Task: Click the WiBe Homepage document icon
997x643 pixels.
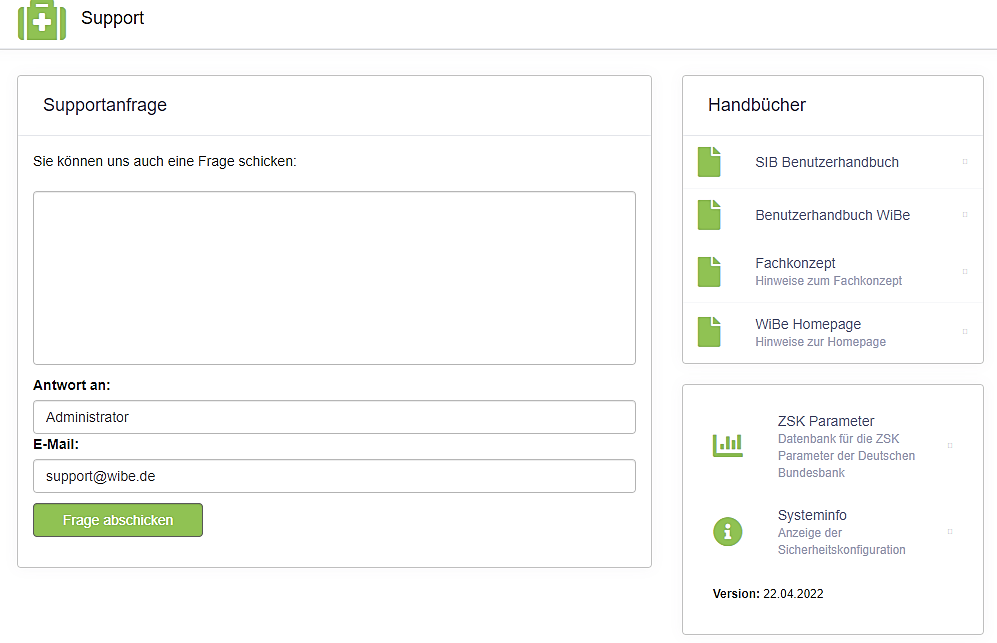Action: click(709, 331)
